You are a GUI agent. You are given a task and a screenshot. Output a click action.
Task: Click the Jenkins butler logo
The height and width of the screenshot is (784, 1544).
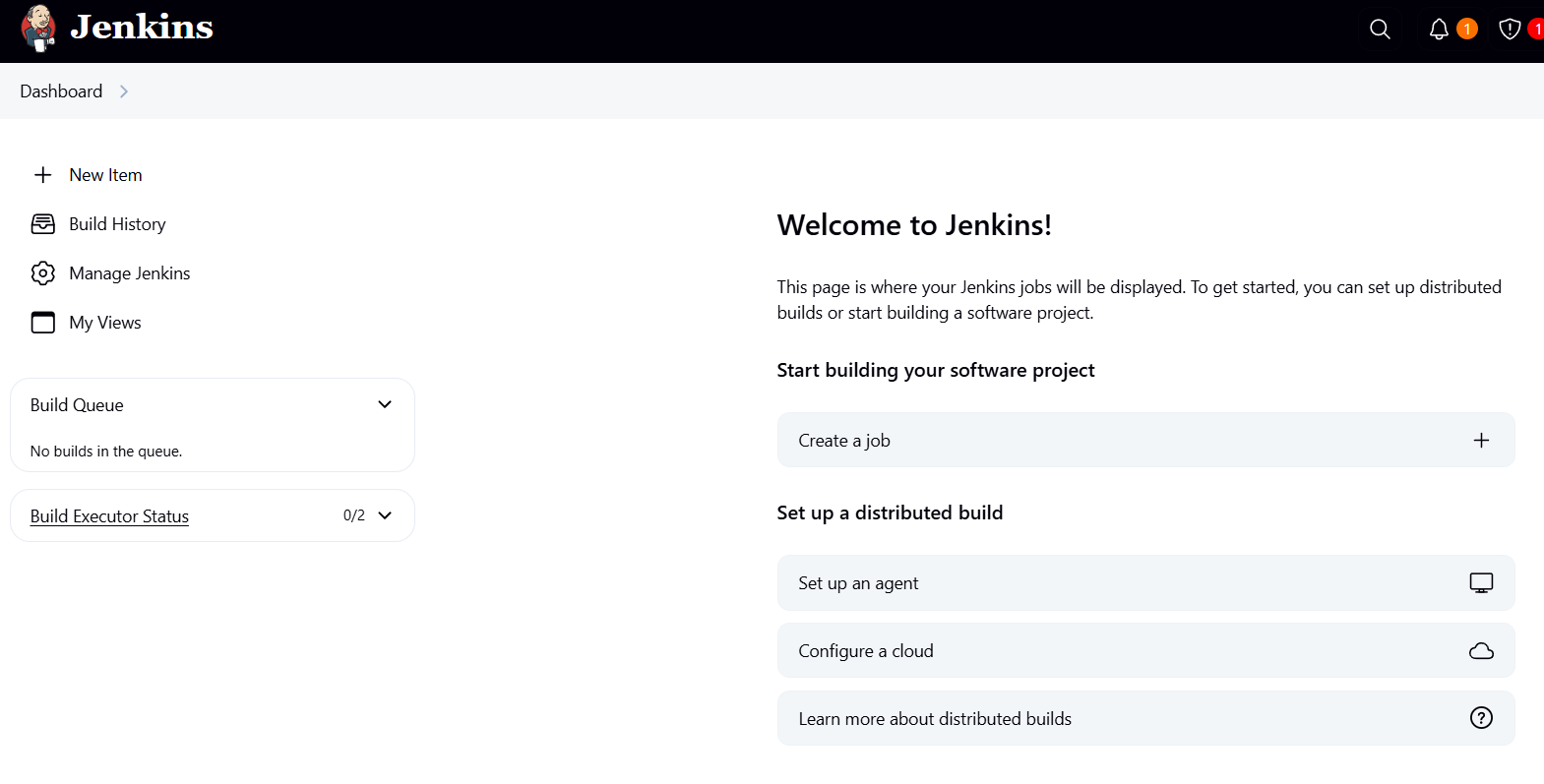pos(38,28)
